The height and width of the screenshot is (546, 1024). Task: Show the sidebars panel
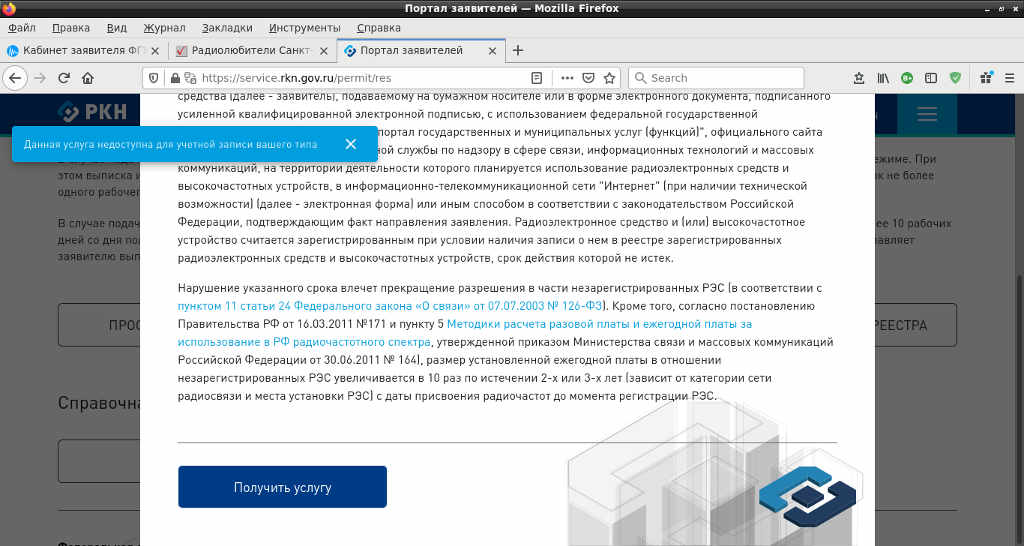(x=931, y=78)
